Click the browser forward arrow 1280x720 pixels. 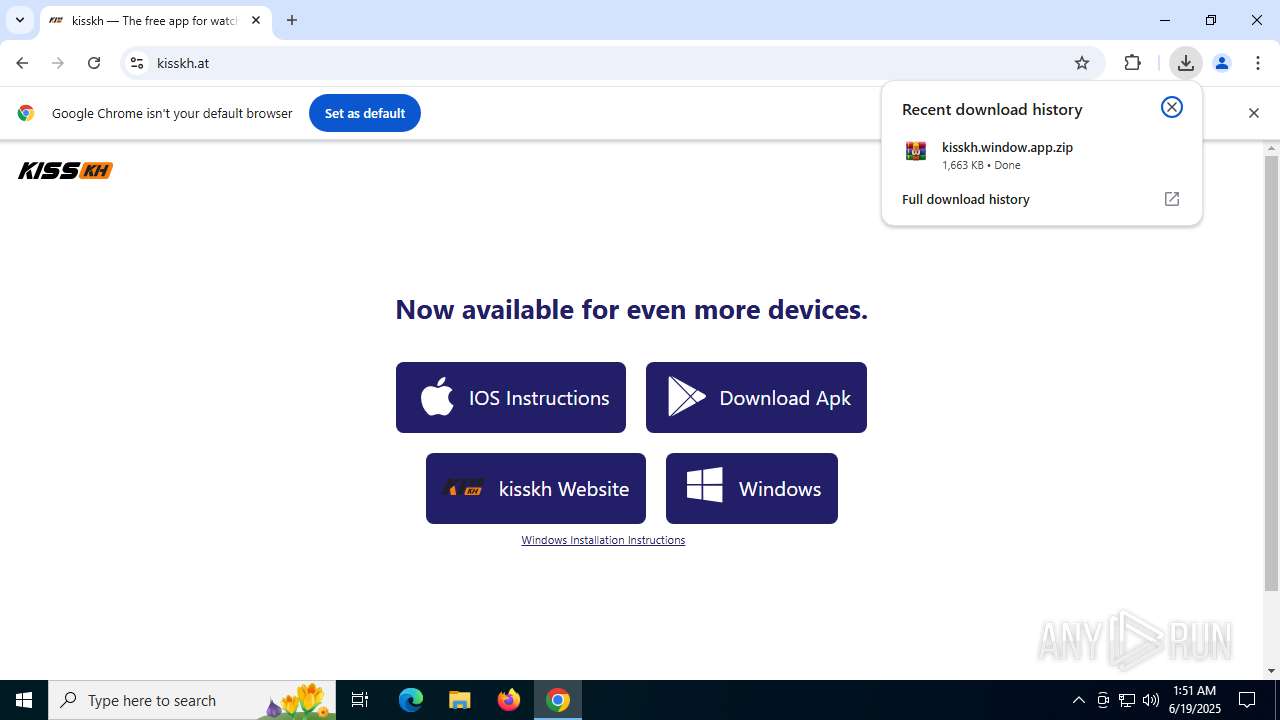[x=58, y=63]
